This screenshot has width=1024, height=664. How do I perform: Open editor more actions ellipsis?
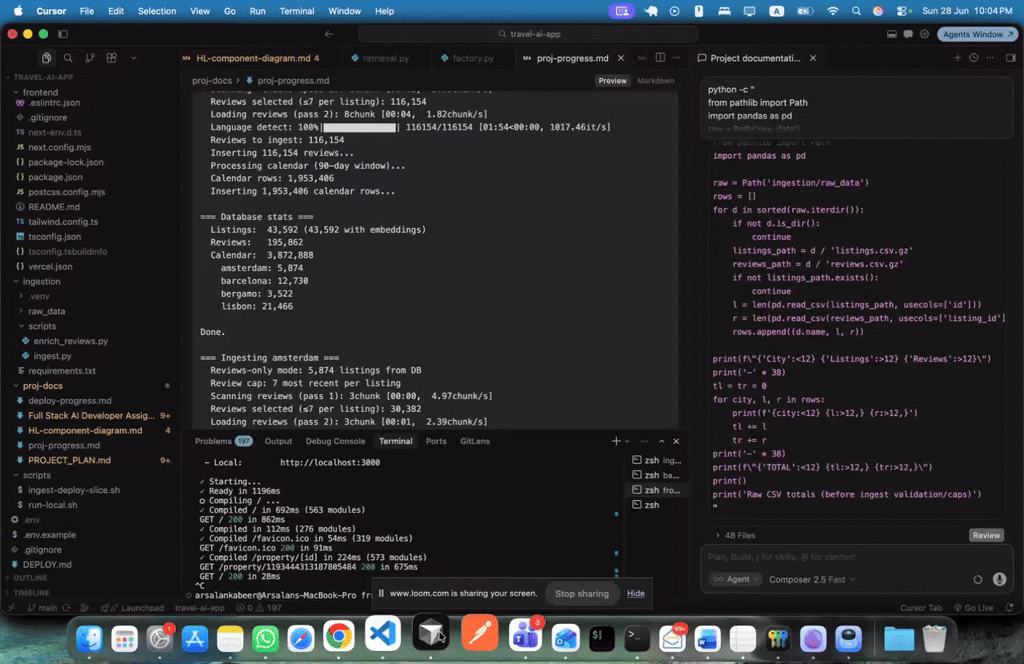coord(677,58)
